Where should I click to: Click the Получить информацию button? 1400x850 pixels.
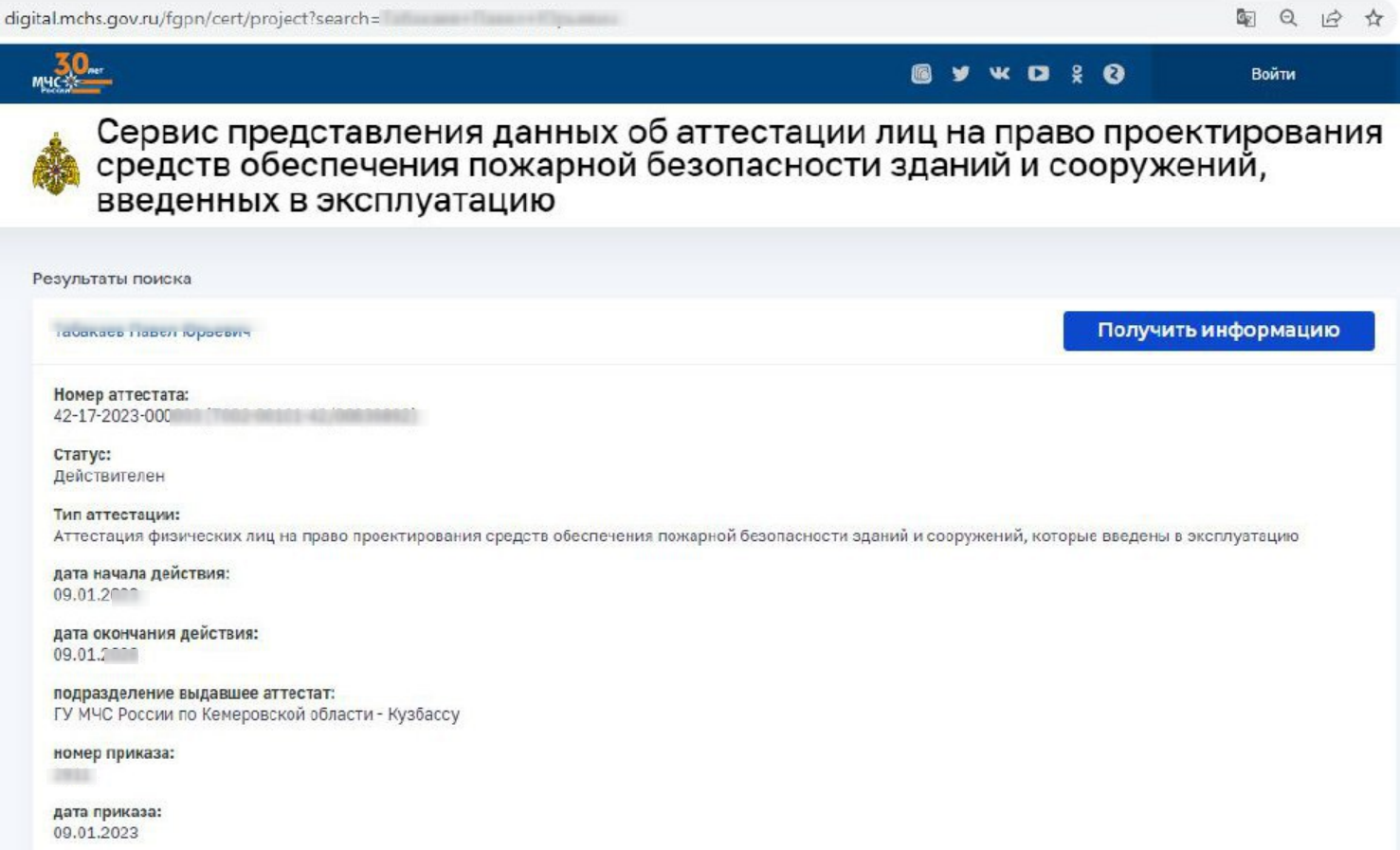[x=1219, y=331]
